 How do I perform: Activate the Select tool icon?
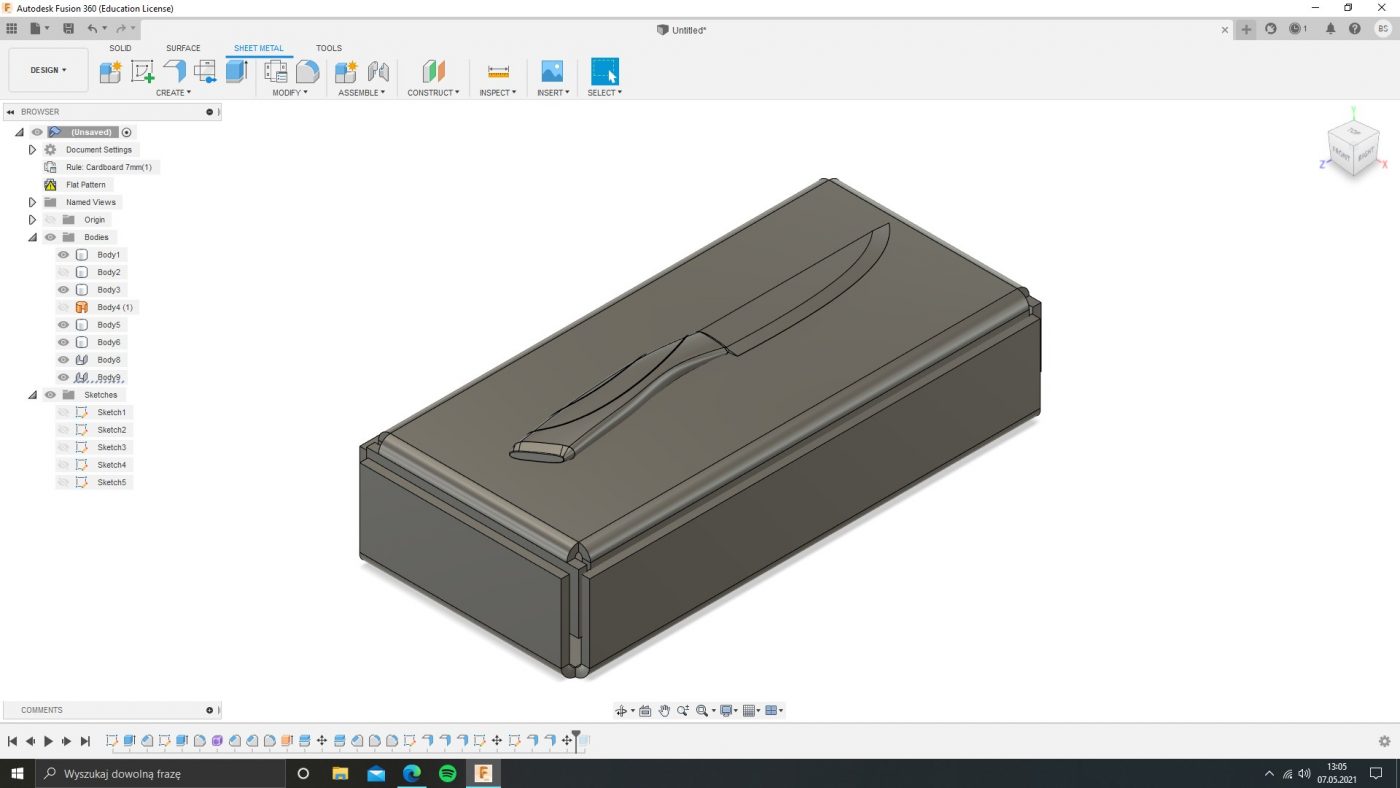pyautogui.click(x=604, y=71)
